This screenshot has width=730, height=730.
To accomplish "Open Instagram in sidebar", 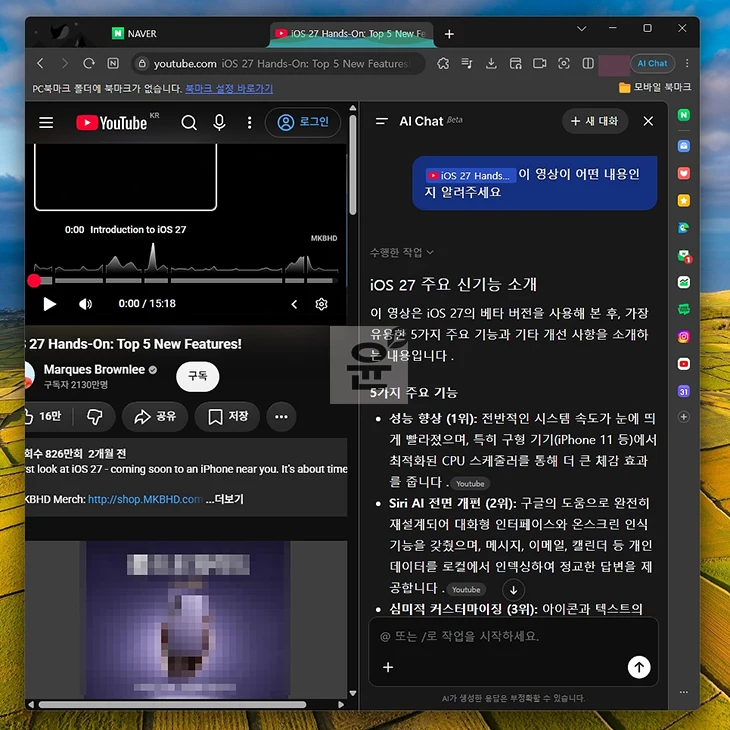I will (683, 337).
